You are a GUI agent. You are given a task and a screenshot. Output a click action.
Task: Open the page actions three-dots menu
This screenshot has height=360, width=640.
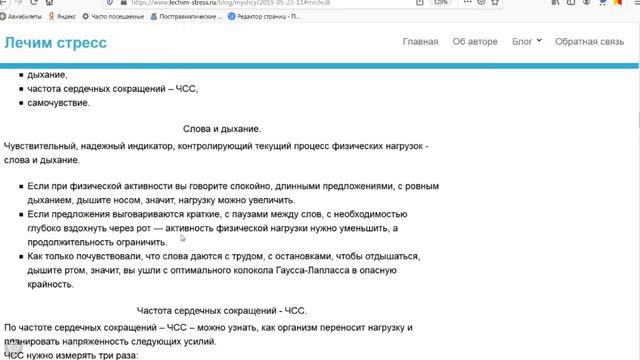pos(468,2)
